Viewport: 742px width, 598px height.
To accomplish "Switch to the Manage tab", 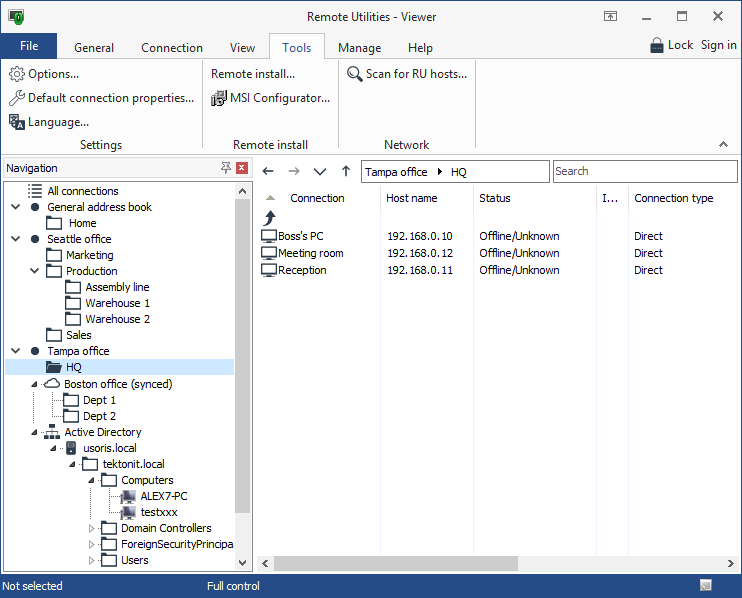I will [360, 48].
